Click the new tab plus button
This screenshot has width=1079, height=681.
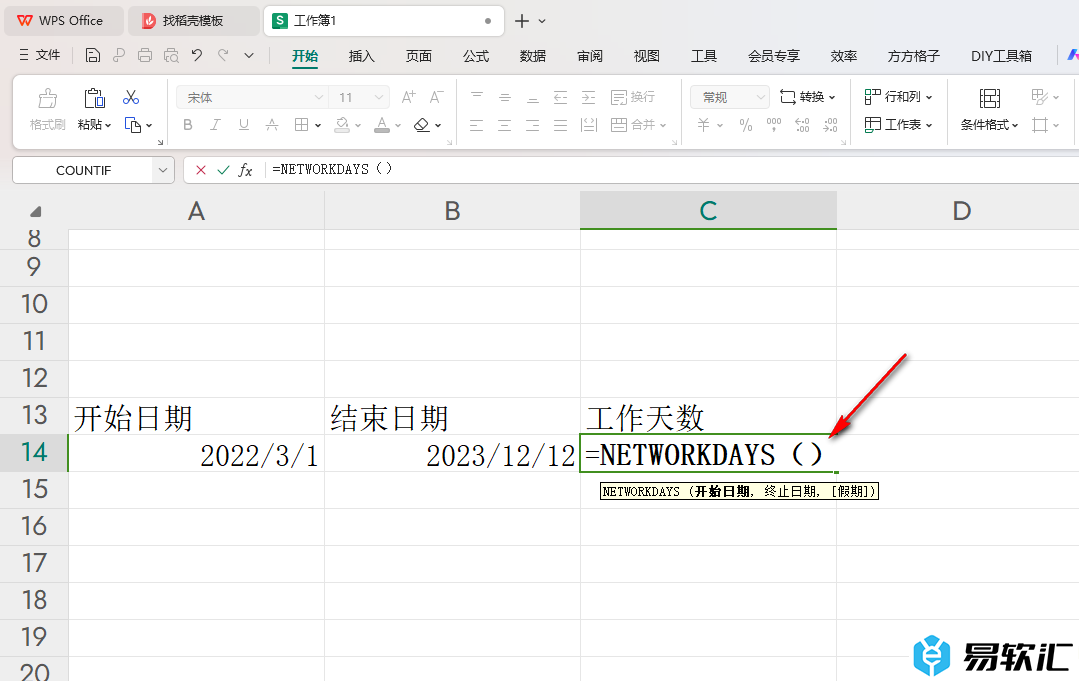(x=522, y=21)
